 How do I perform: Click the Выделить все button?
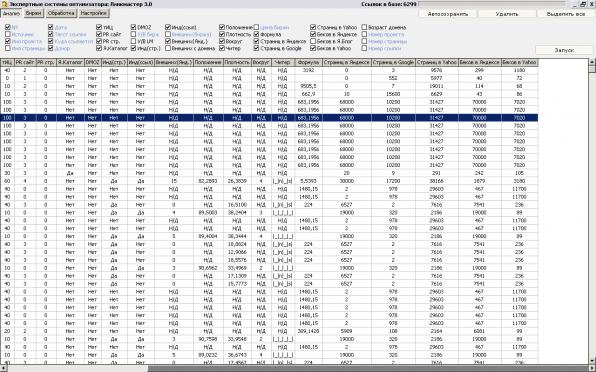click(x=566, y=14)
